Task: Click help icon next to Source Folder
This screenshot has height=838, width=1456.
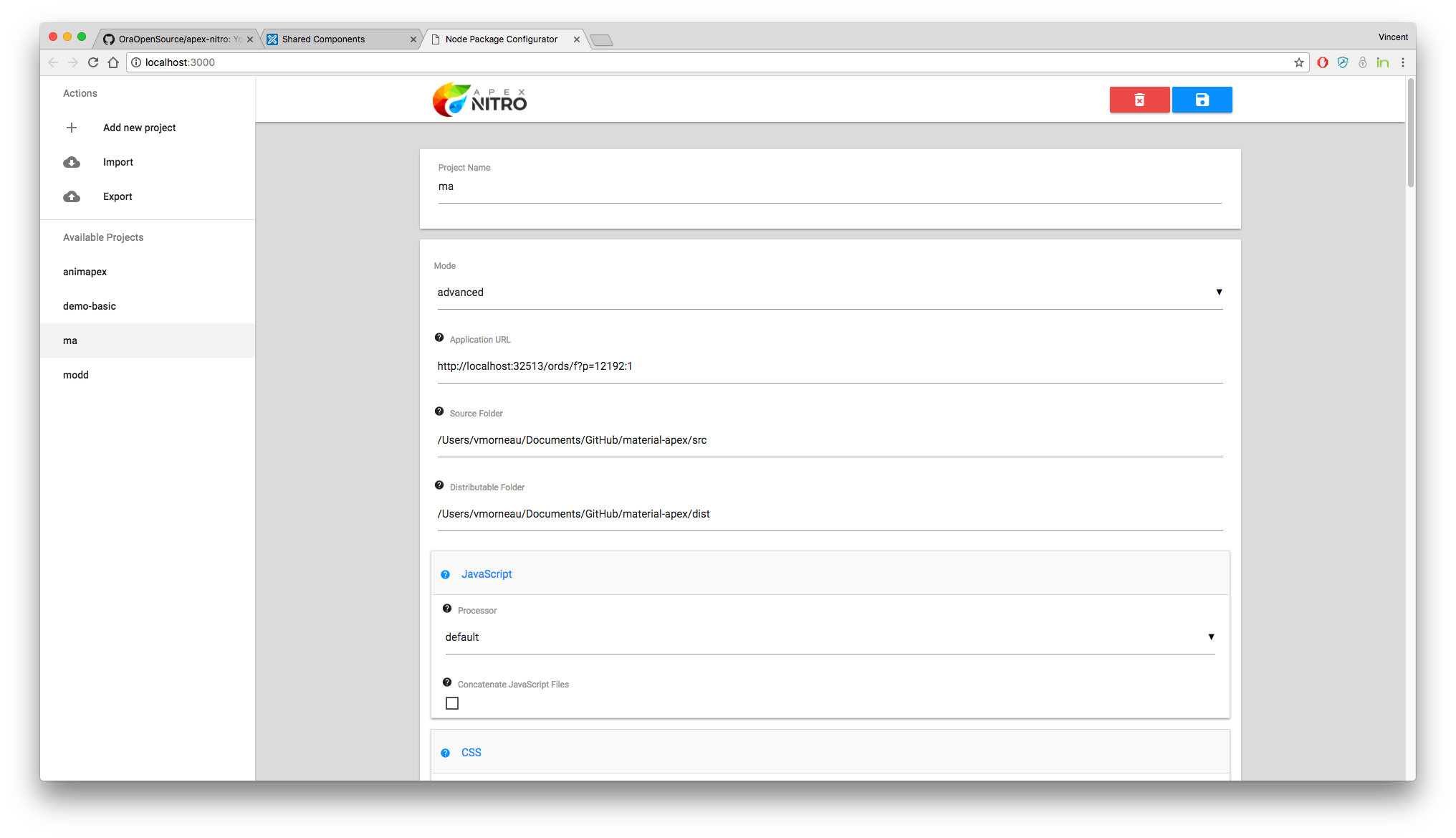Action: [x=439, y=411]
